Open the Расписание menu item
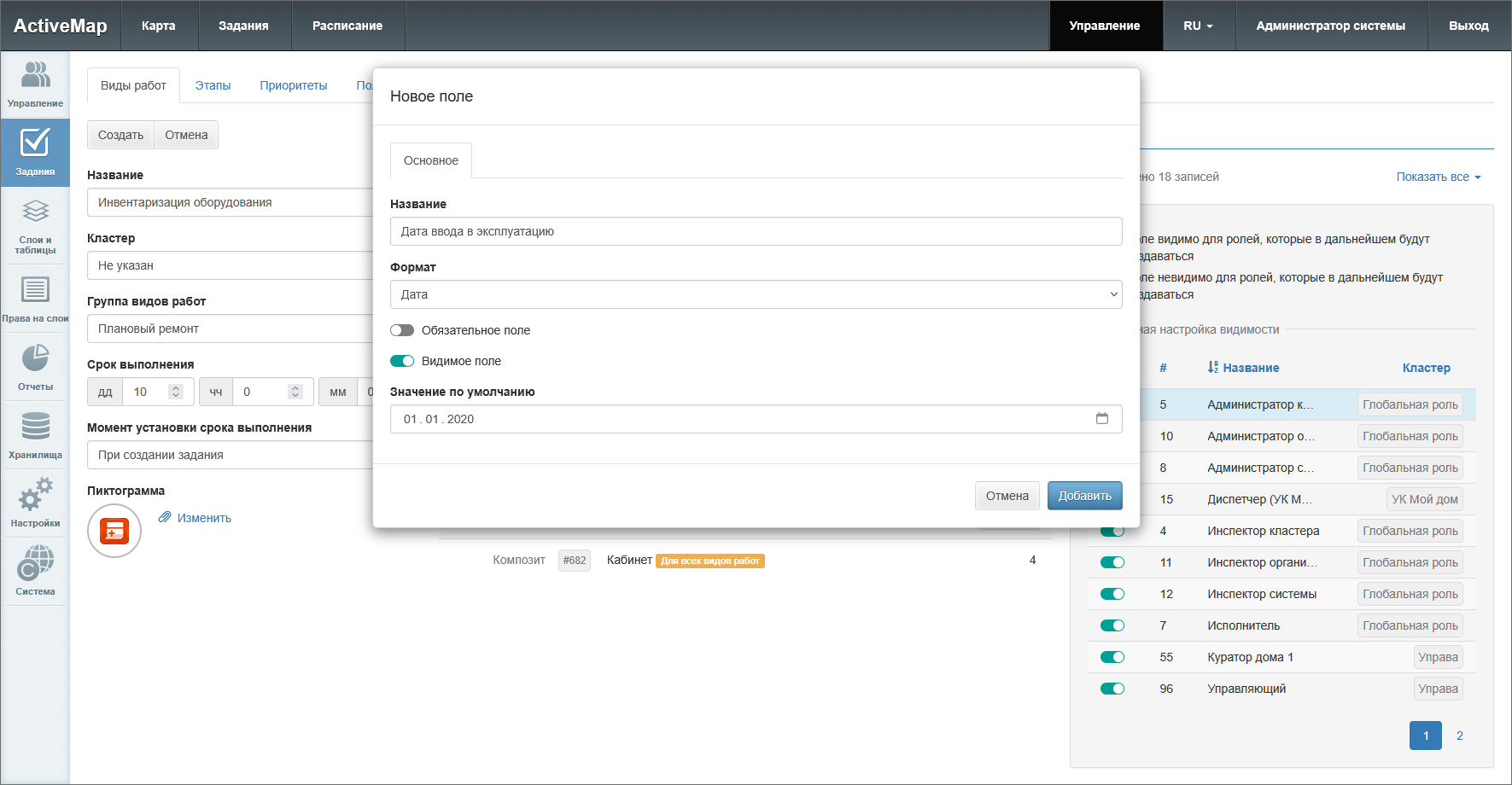 (x=347, y=26)
